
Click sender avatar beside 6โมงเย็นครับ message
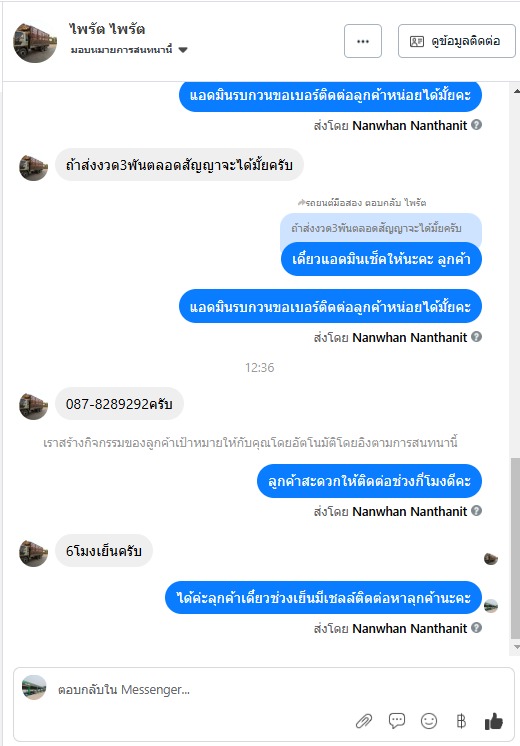coord(33,552)
